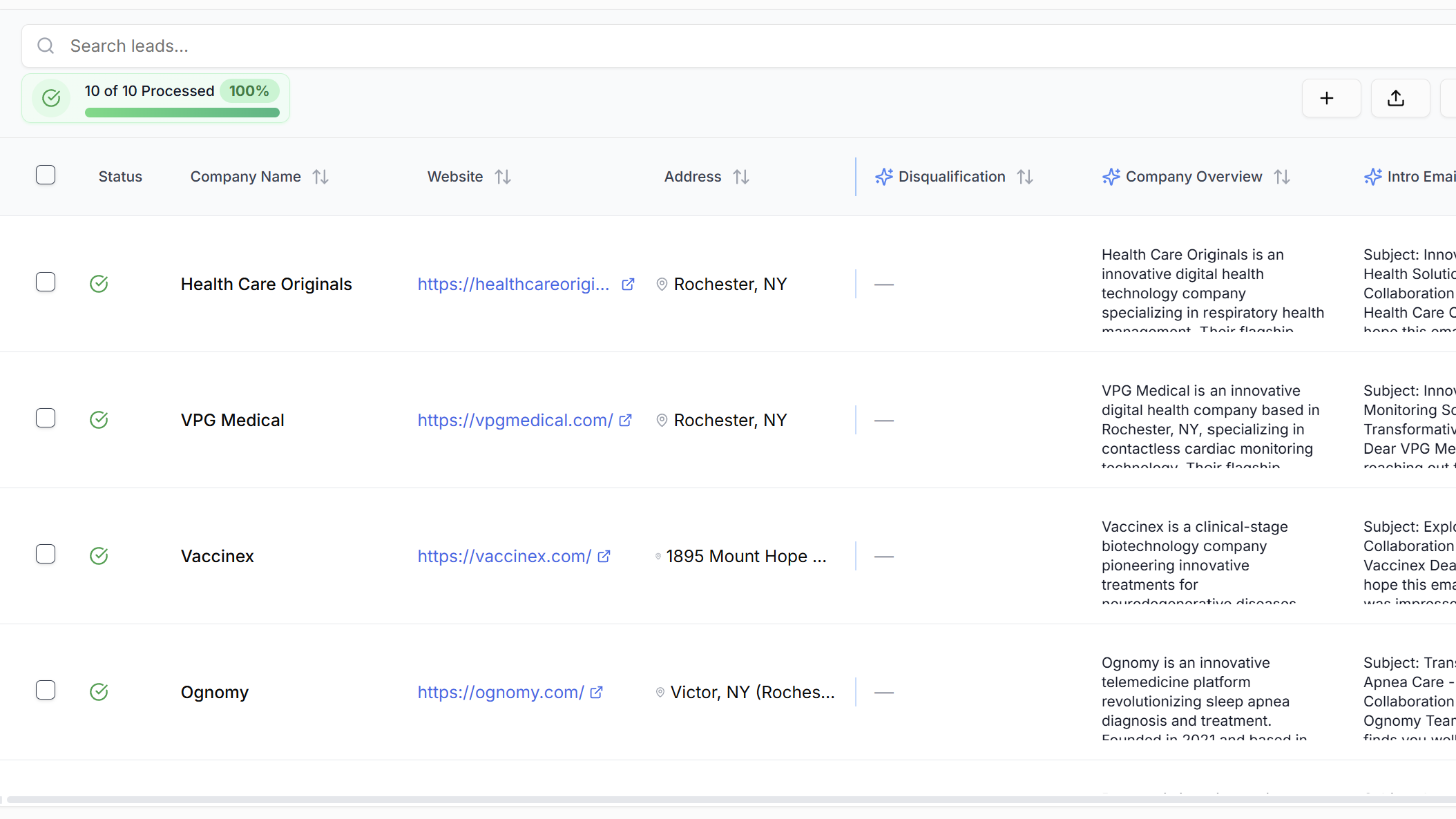1456x819 pixels.
Task: Click the Victor, NY address cell
Action: [753, 692]
